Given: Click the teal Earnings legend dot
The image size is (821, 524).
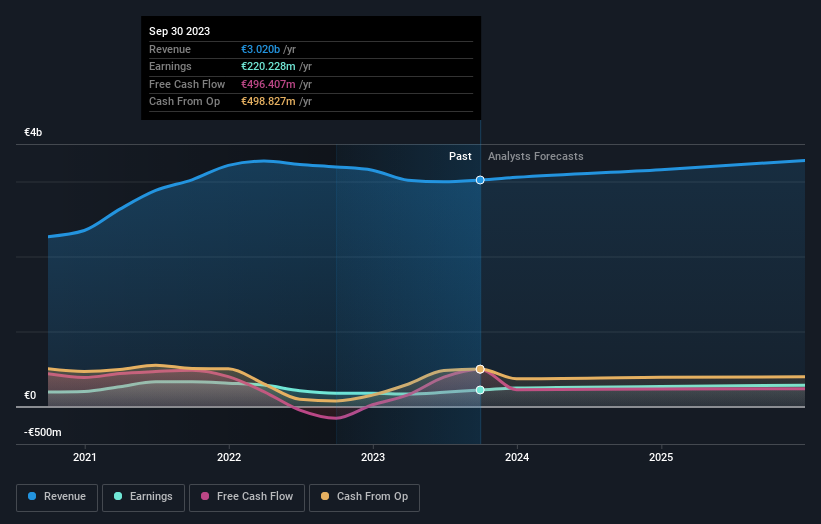Looking at the screenshot, I should (118, 496).
